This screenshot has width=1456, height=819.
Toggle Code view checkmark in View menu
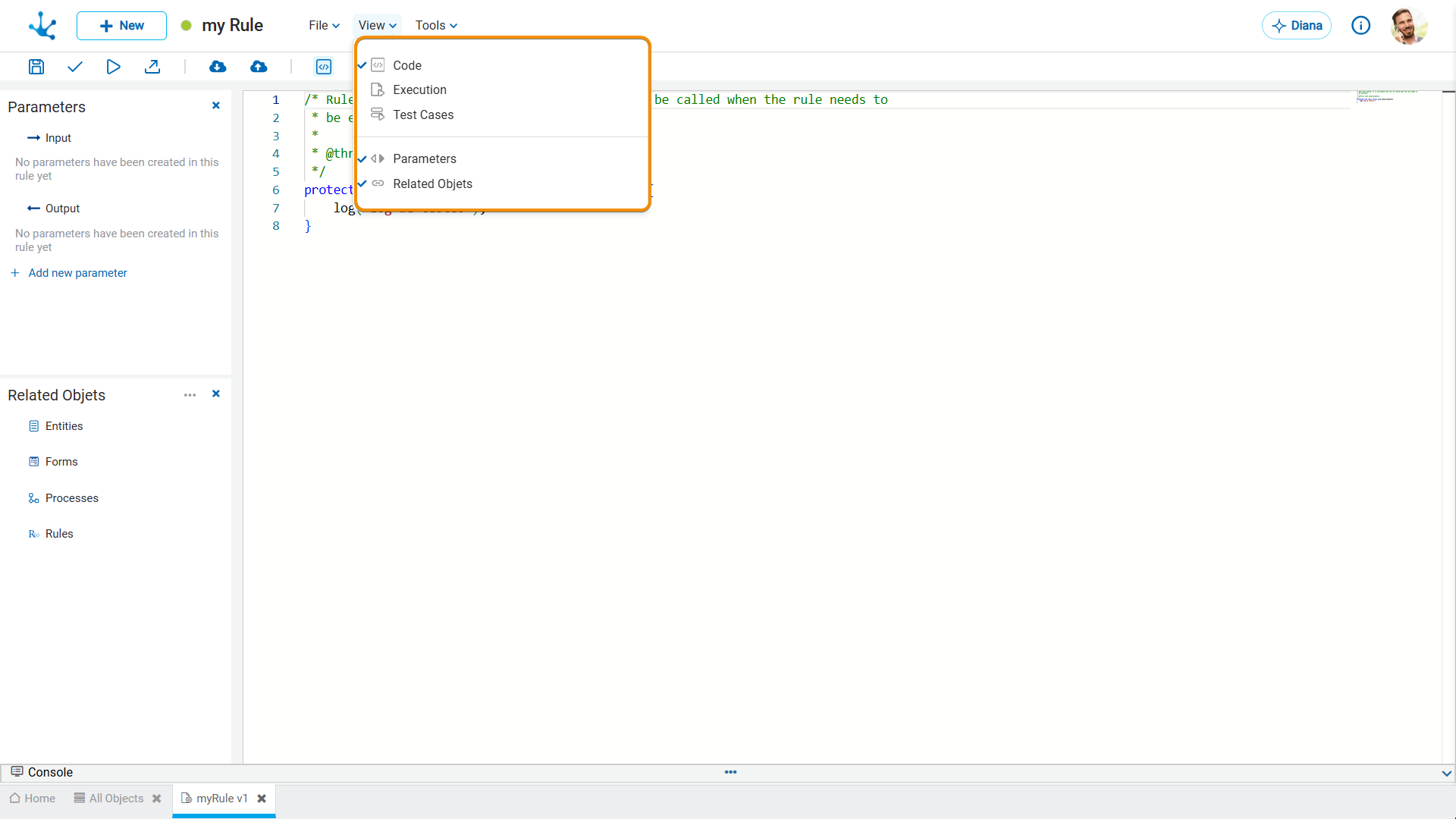pyautogui.click(x=406, y=65)
